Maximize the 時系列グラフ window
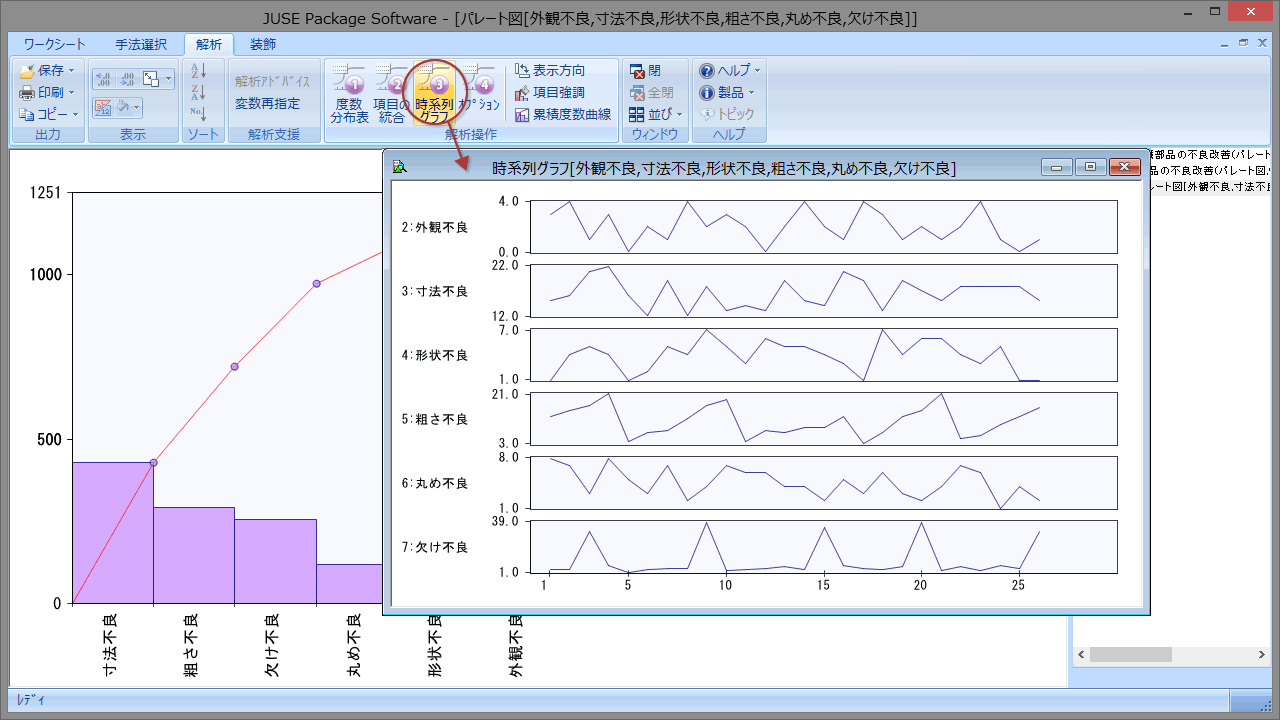This screenshot has height=720, width=1280. [x=1091, y=168]
